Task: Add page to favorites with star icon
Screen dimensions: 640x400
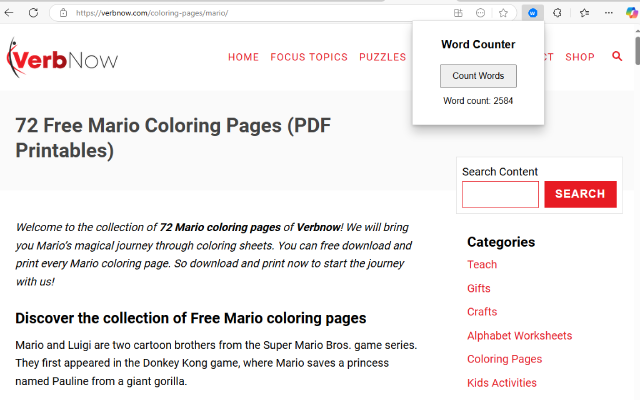Action: 503,13
